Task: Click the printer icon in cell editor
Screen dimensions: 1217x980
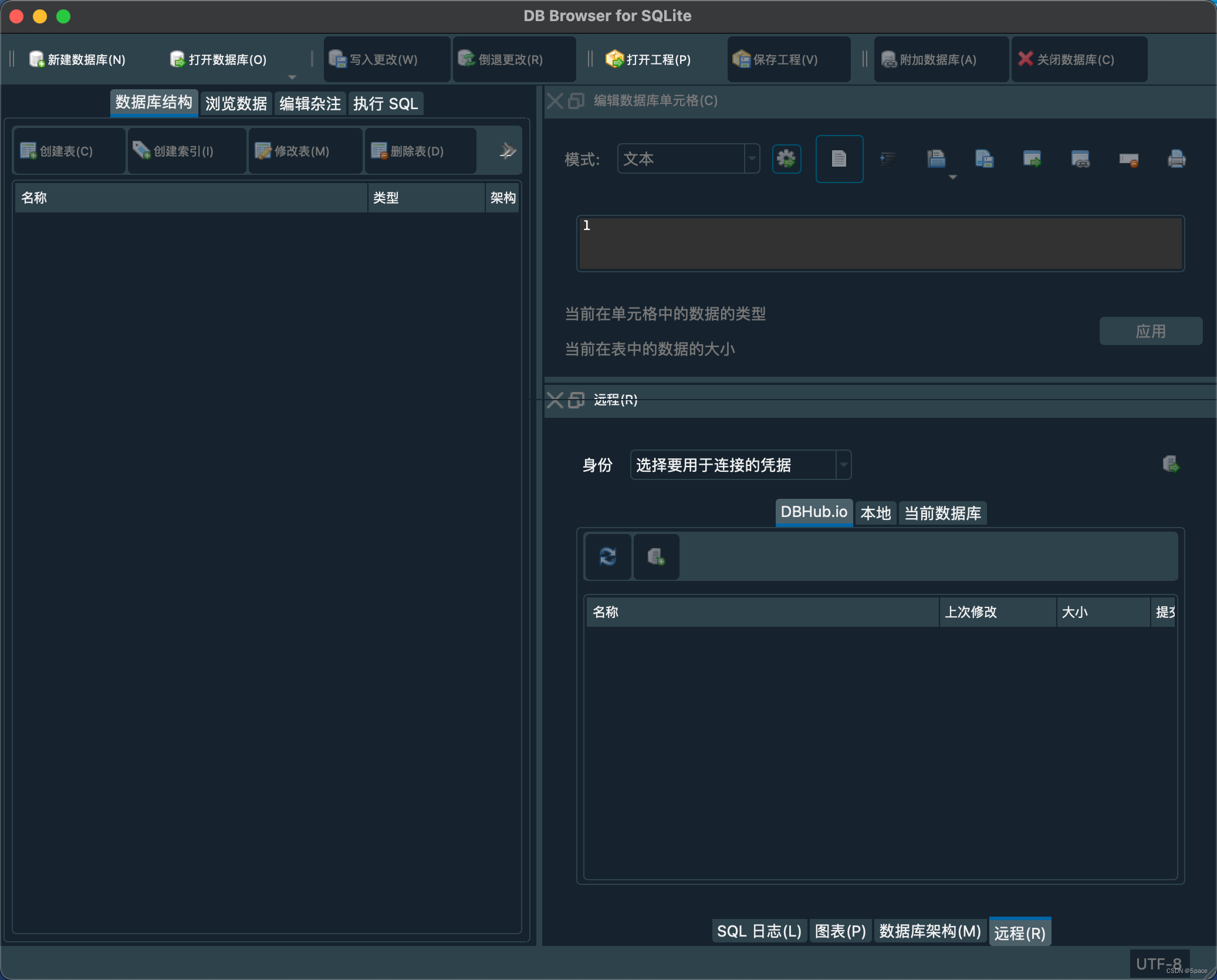Action: click(x=1177, y=158)
